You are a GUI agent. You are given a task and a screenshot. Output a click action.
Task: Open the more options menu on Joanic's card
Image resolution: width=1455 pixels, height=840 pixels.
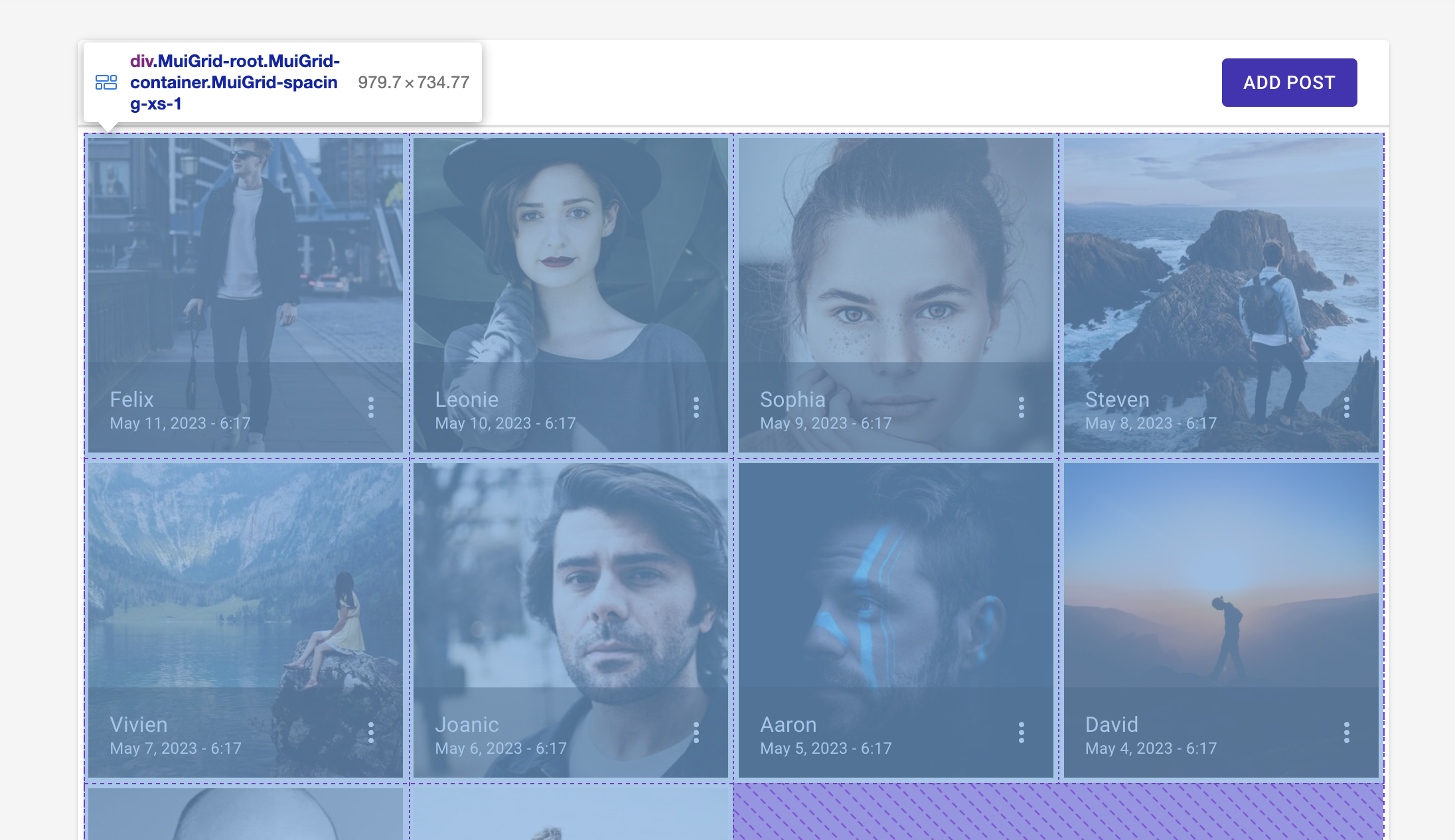coord(696,733)
